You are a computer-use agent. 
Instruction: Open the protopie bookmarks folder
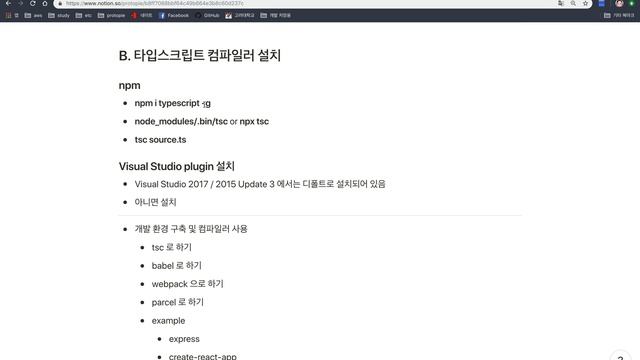pyautogui.click(x=111, y=16)
